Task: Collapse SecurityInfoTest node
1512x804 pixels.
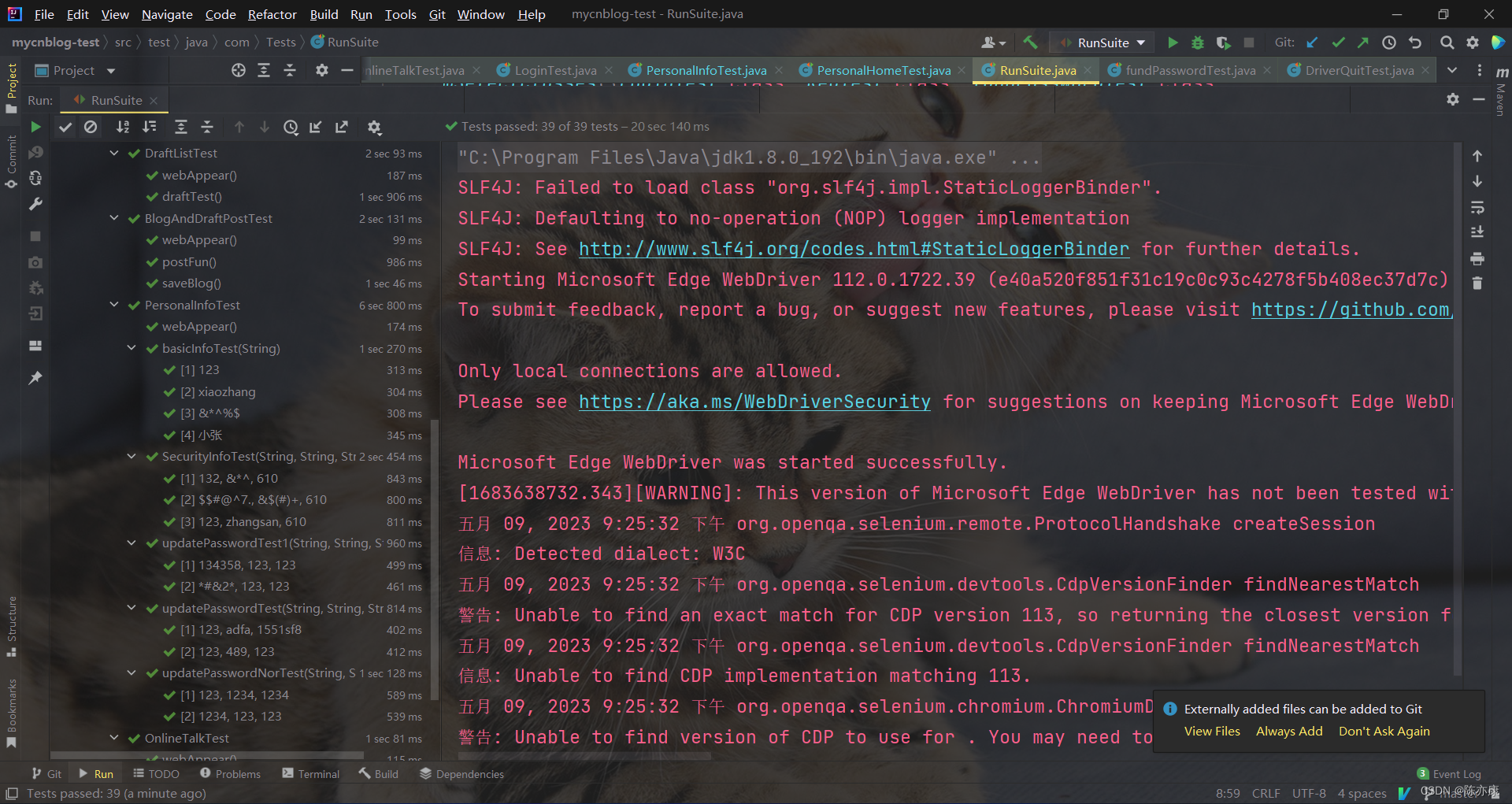Action: [x=132, y=456]
